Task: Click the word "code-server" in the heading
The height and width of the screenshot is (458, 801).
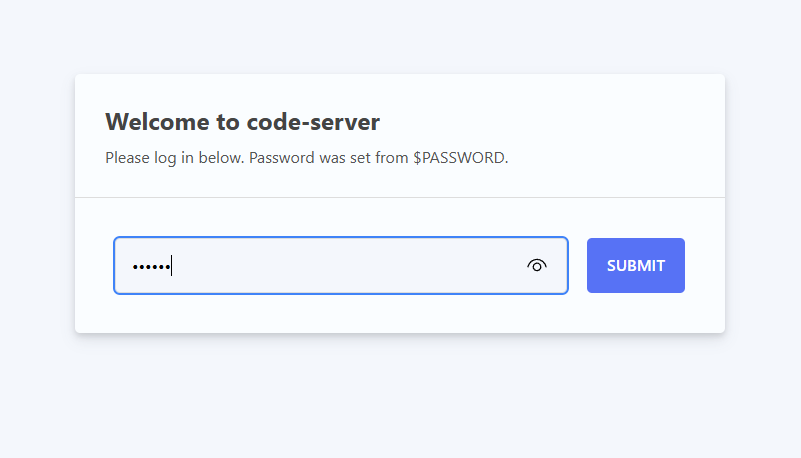Action: pos(313,122)
